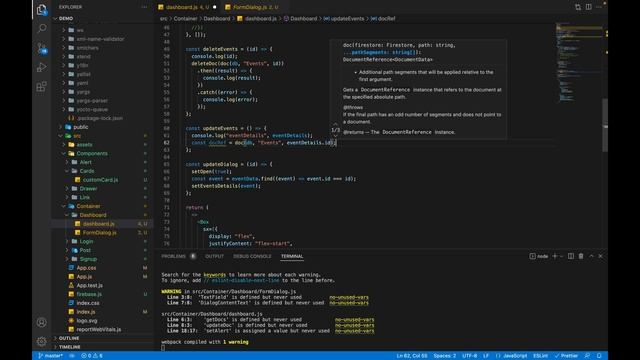The width and height of the screenshot is (640, 360).
Task: Maximize the panel with the up chevron
Action: tap(591, 256)
